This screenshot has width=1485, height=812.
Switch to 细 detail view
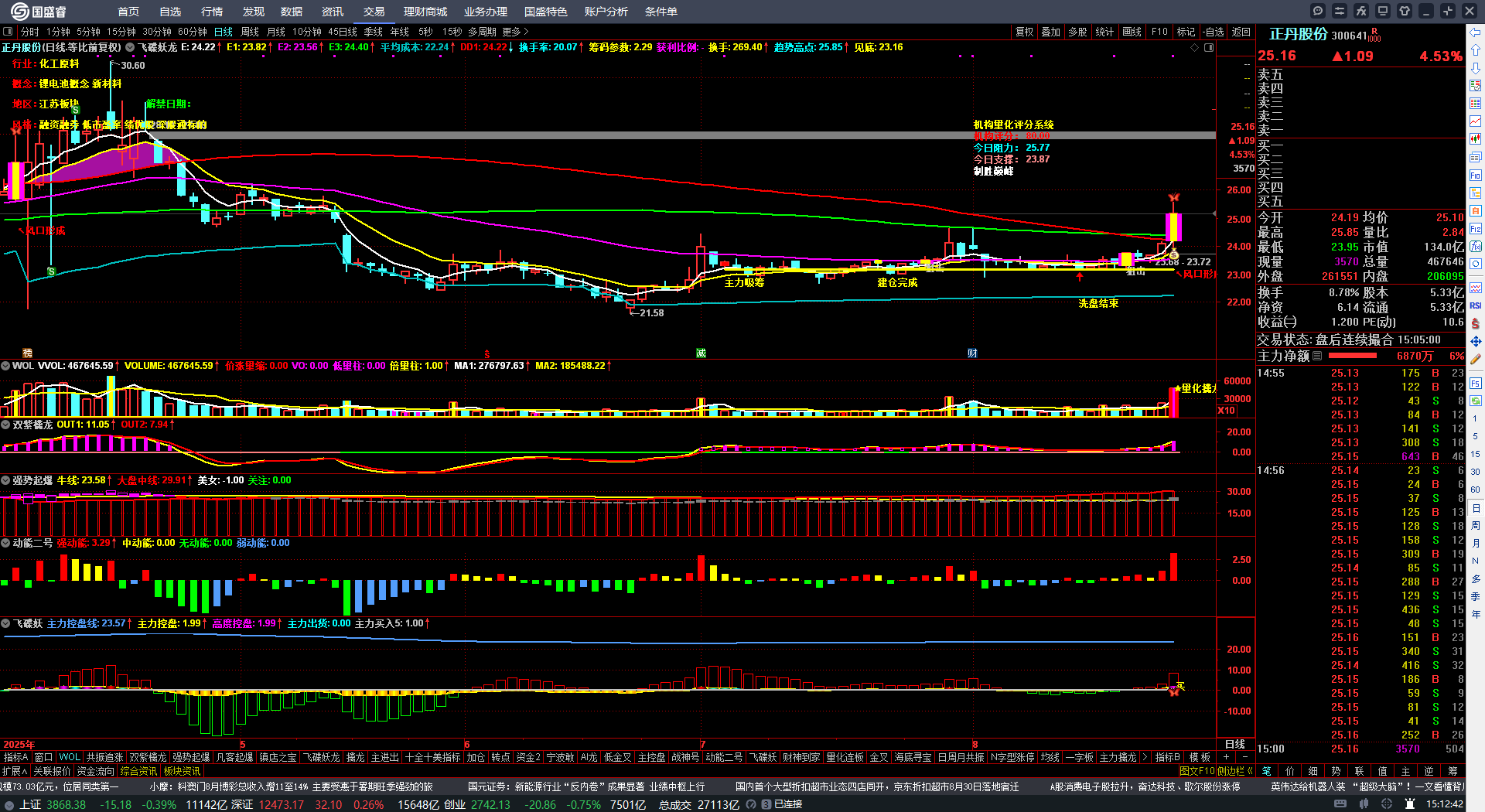[x=1313, y=771]
